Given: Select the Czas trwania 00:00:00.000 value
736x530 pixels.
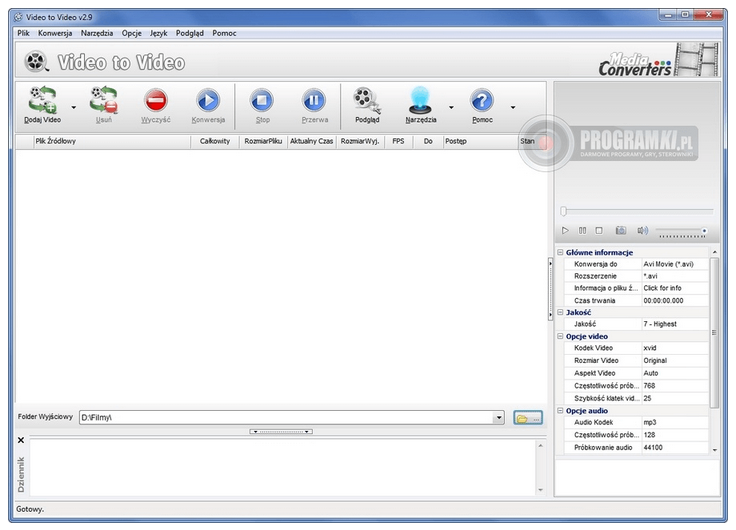Looking at the screenshot, I should pos(675,300).
